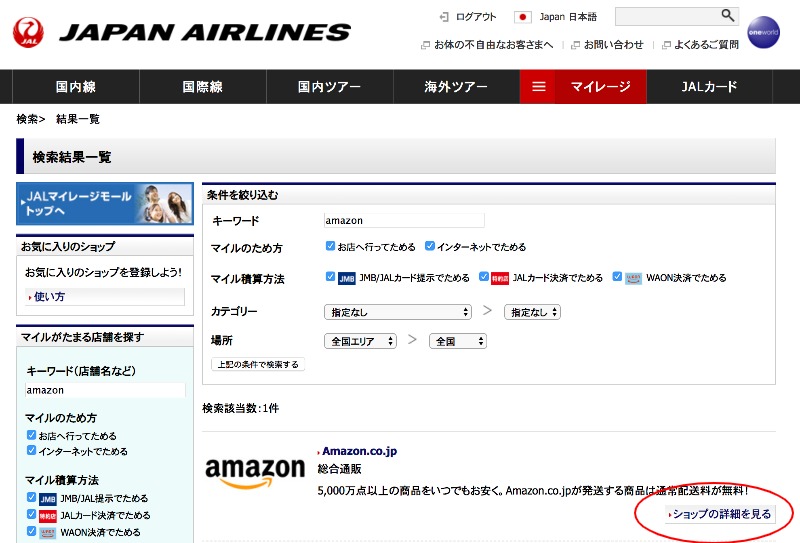Click the JMB icon in left sidebar
Viewport: 800px width, 543px height.
tap(47, 499)
